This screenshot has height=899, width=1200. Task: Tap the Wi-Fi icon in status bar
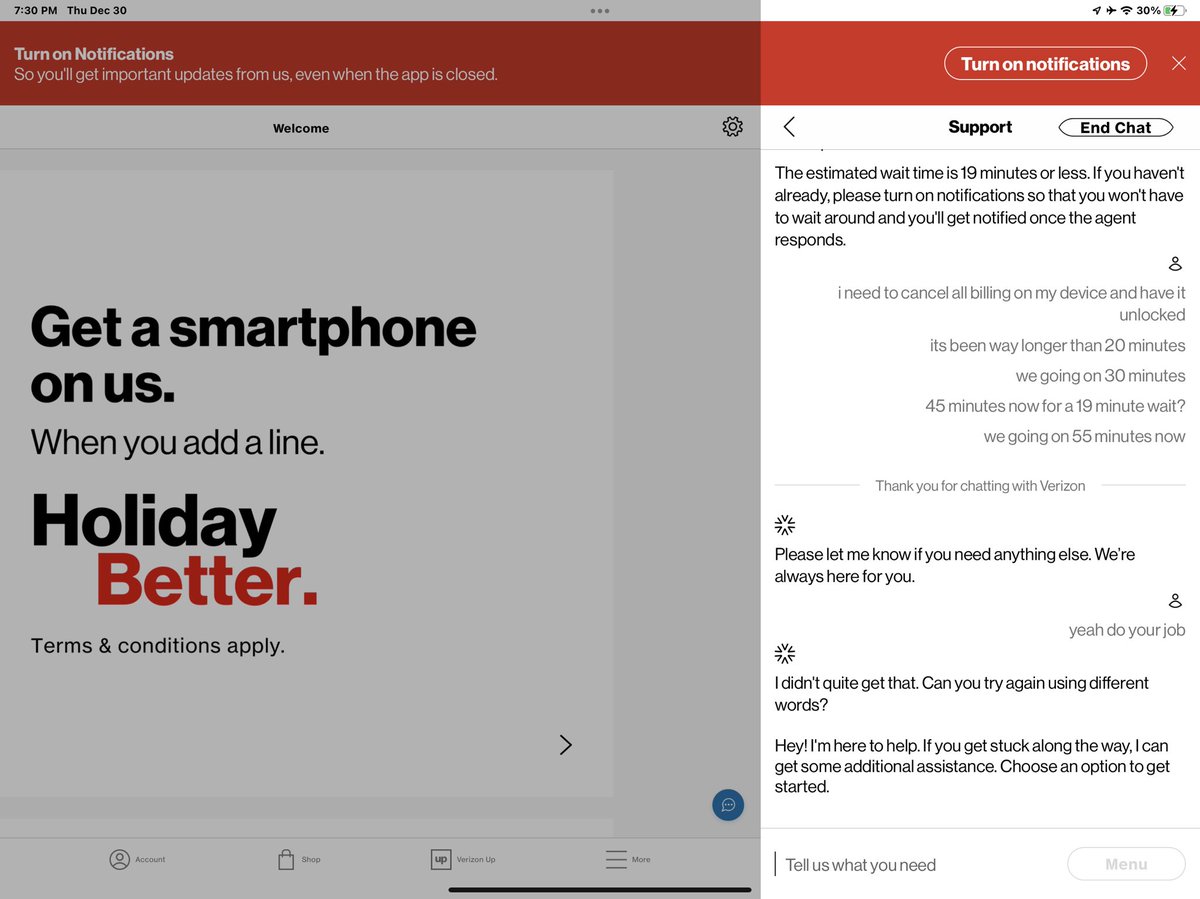click(x=1126, y=10)
